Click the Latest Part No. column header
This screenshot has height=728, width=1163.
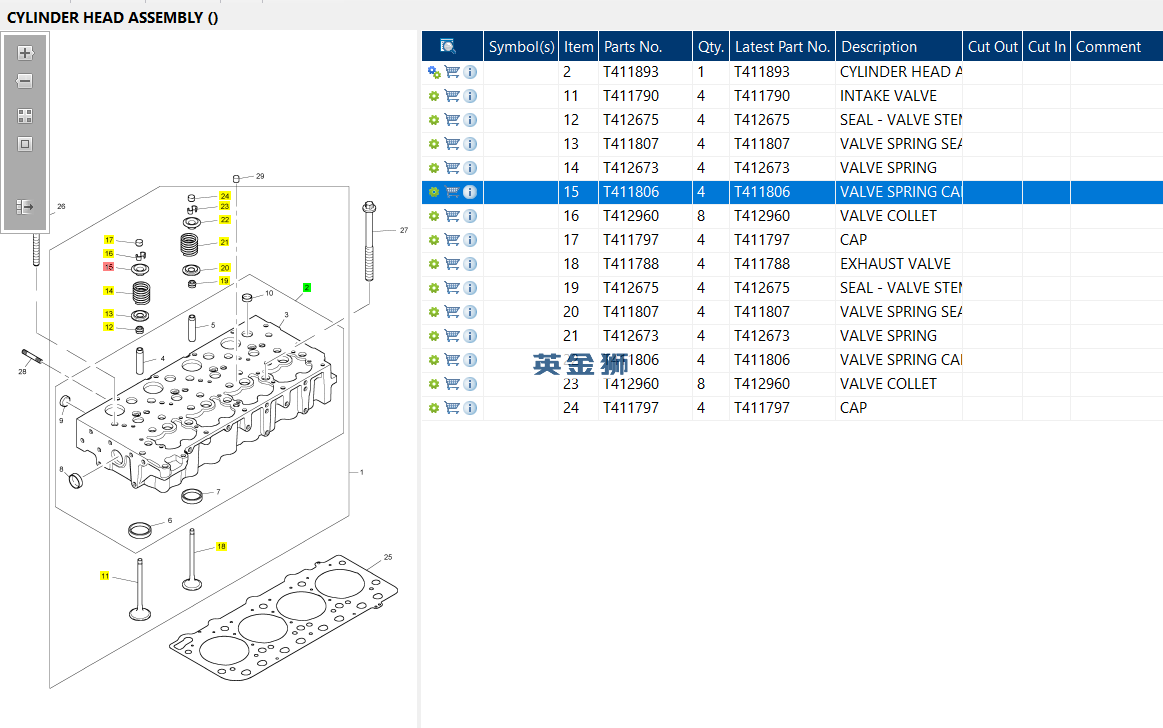[x=782, y=47]
